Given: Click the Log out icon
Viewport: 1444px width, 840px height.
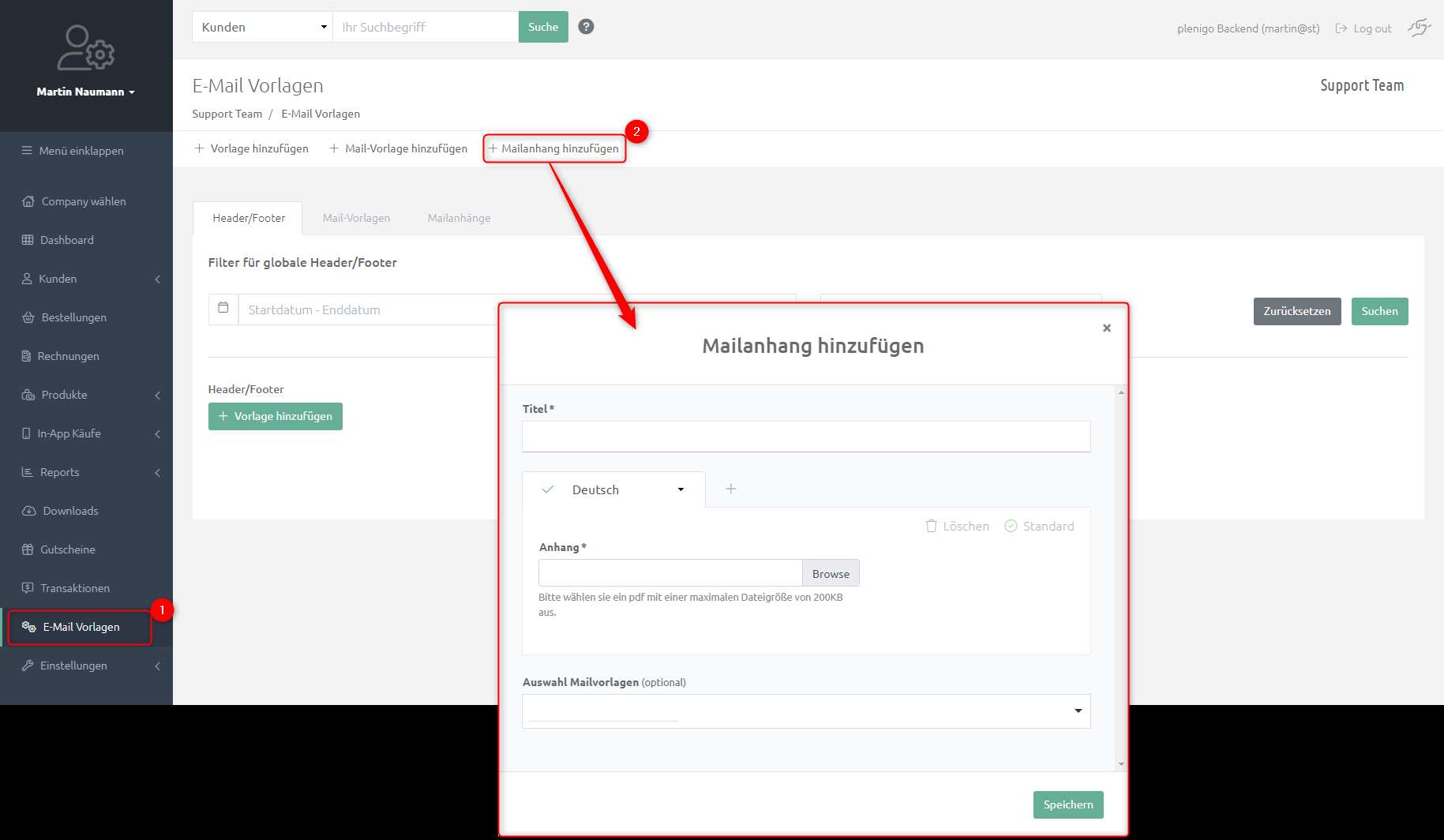Looking at the screenshot, I should pyautogui.click(x=1341, y=28).
